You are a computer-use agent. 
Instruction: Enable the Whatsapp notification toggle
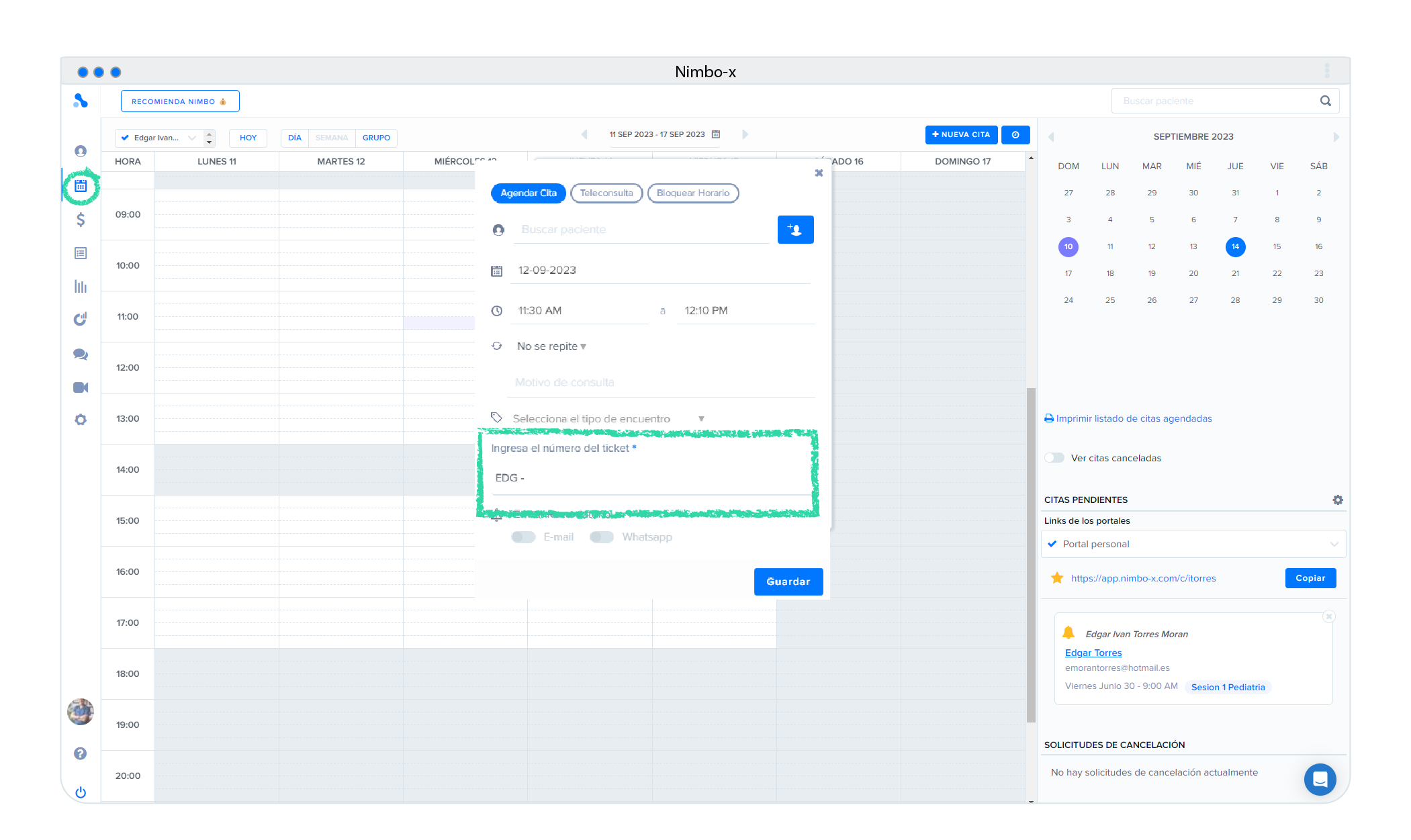tap(601, 537)
